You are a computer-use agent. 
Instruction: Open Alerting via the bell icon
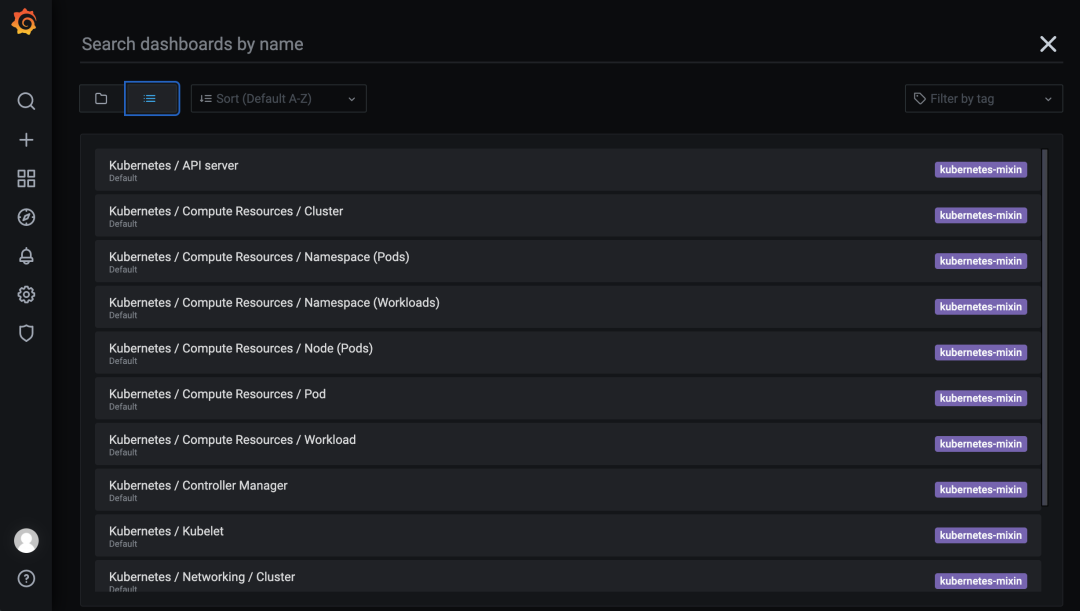pyautogui.click(x=26, y=256)
